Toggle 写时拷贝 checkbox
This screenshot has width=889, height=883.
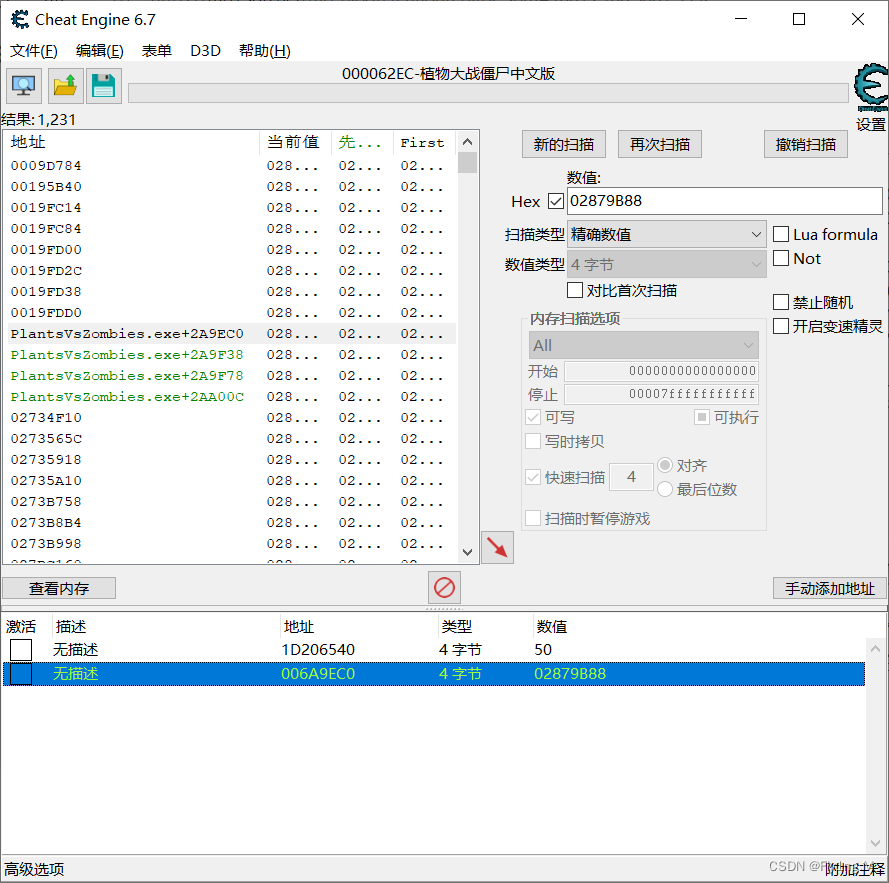click(x=532, y=441)
